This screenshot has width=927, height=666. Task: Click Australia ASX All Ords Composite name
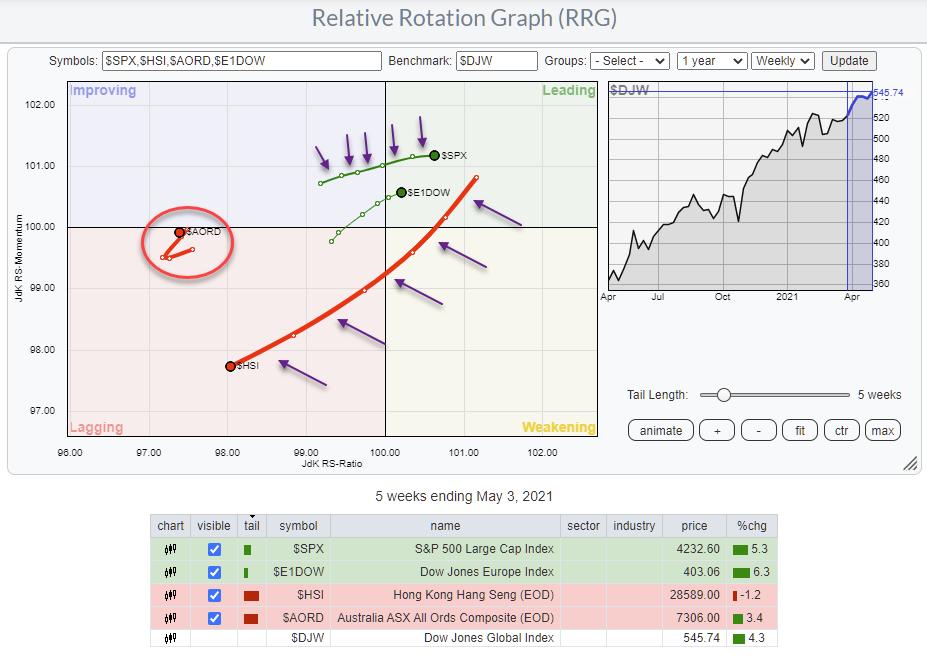(446, 618)
